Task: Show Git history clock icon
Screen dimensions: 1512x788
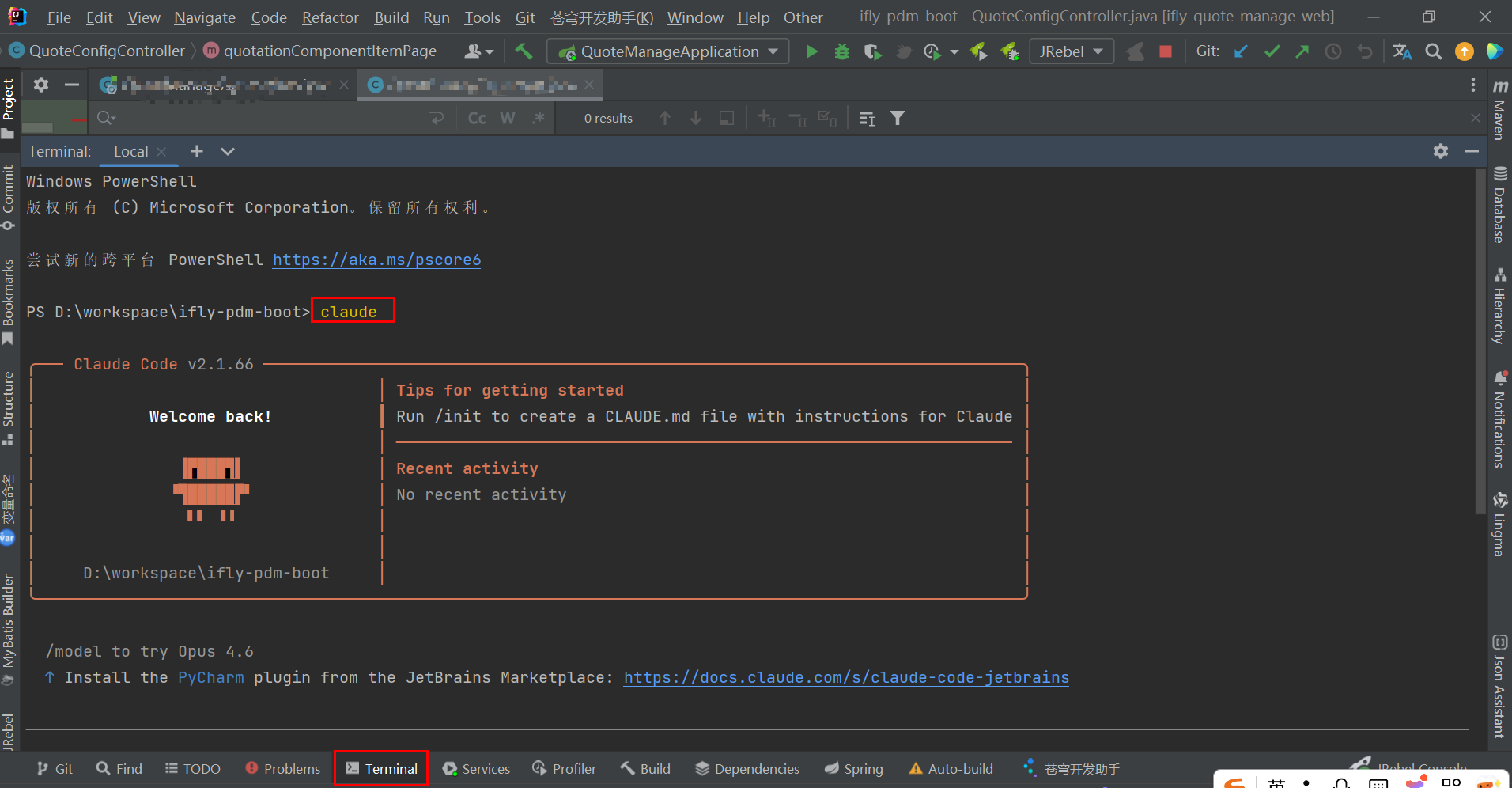Action: tap(1333, 51)
